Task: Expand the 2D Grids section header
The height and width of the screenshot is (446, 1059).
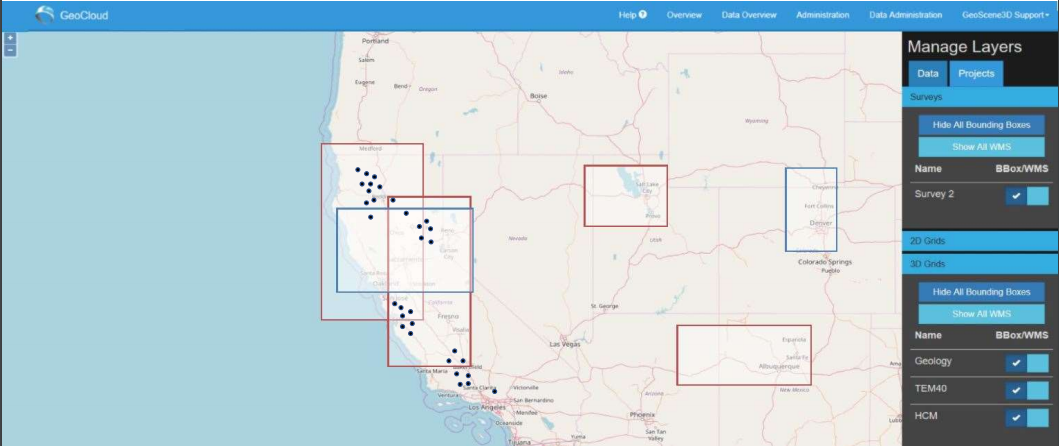Action: tap(980, 241)
